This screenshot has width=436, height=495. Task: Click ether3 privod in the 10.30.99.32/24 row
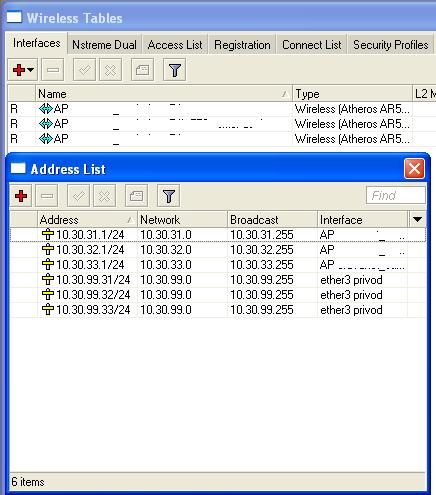pyautogui.click(x=351, y=295)
